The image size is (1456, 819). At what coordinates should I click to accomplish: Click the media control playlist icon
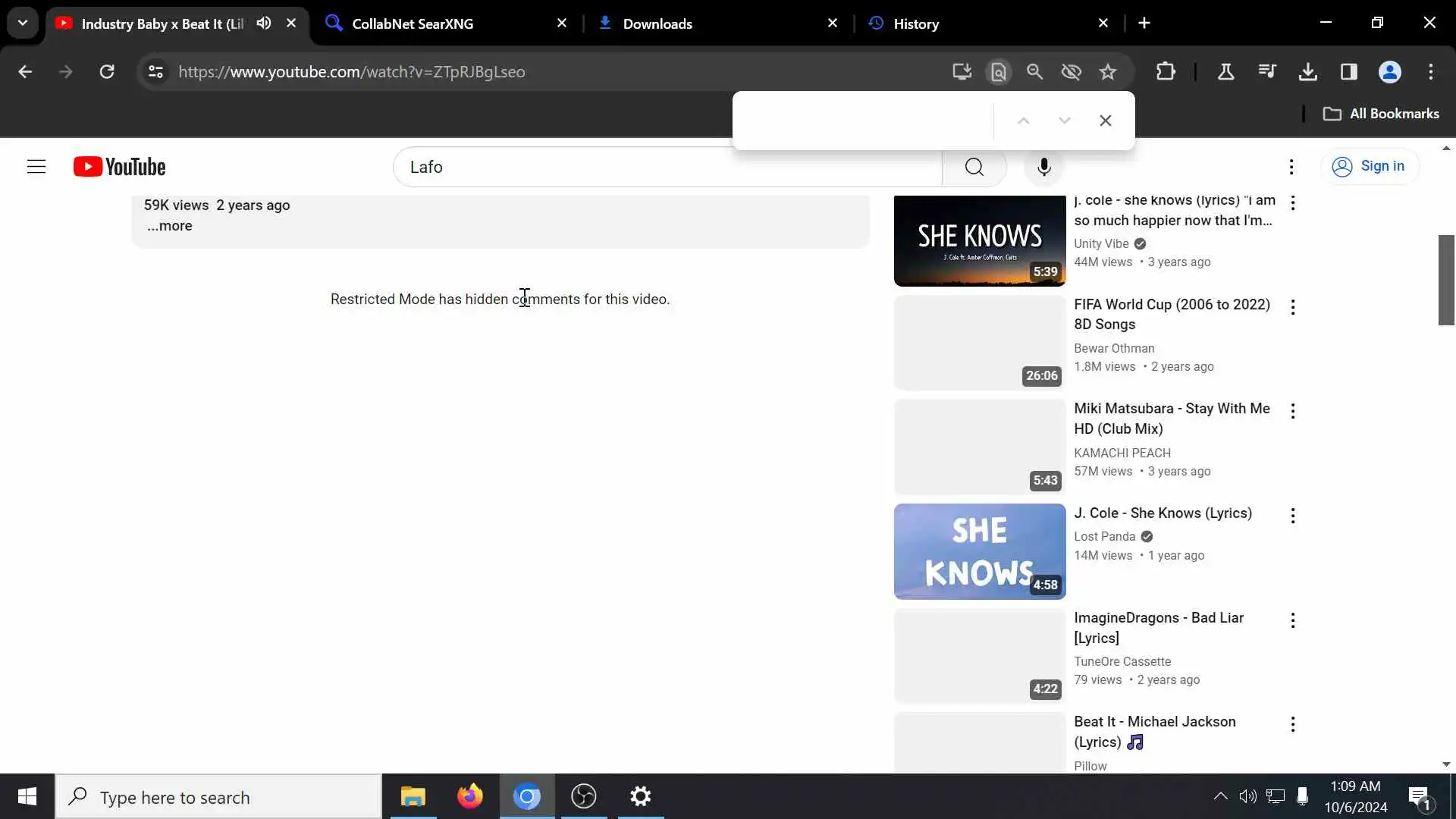pyautogui.click(x=1266, y=72)
